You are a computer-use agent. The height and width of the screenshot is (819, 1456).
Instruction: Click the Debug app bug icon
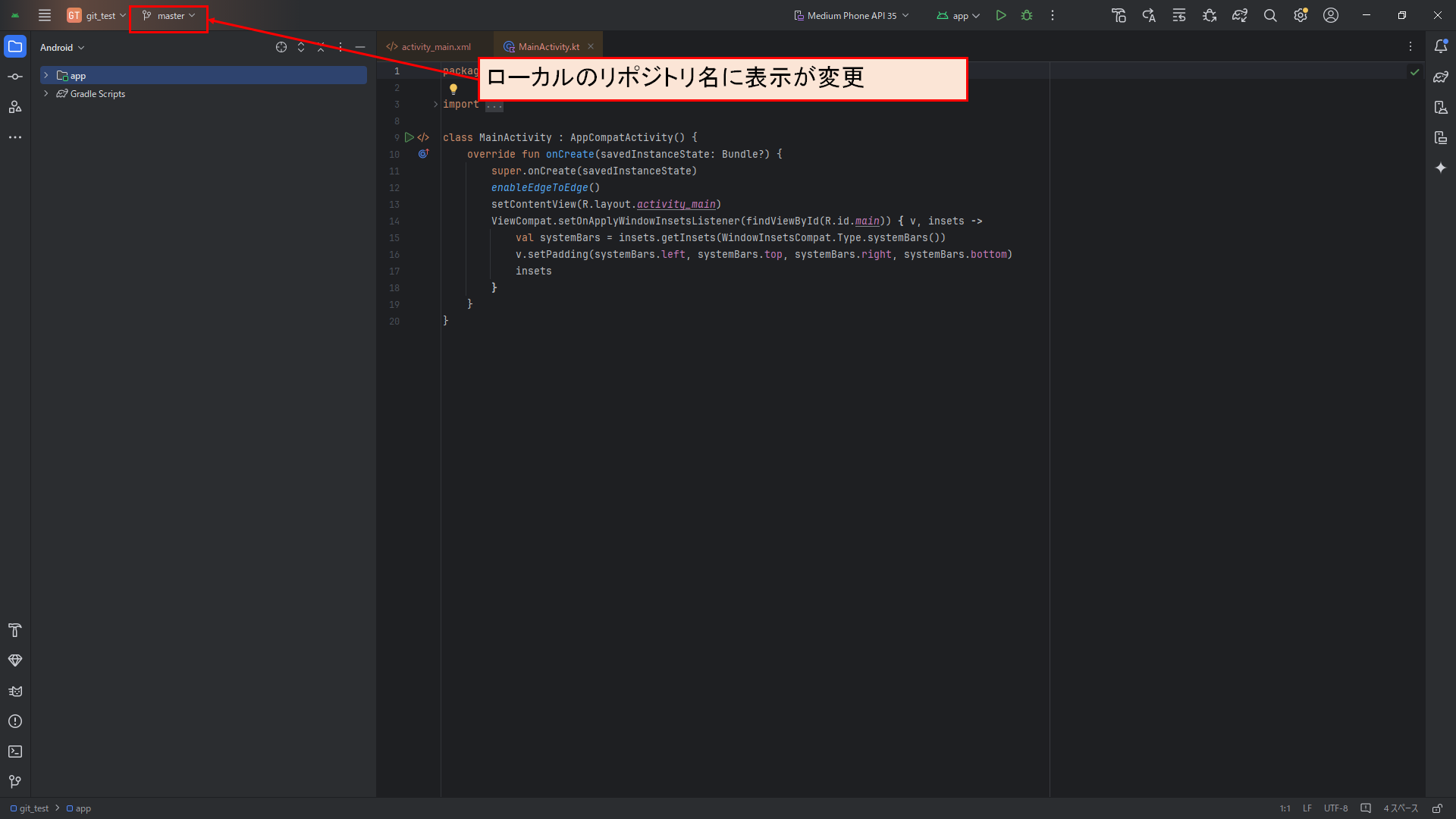(1027, 15)
